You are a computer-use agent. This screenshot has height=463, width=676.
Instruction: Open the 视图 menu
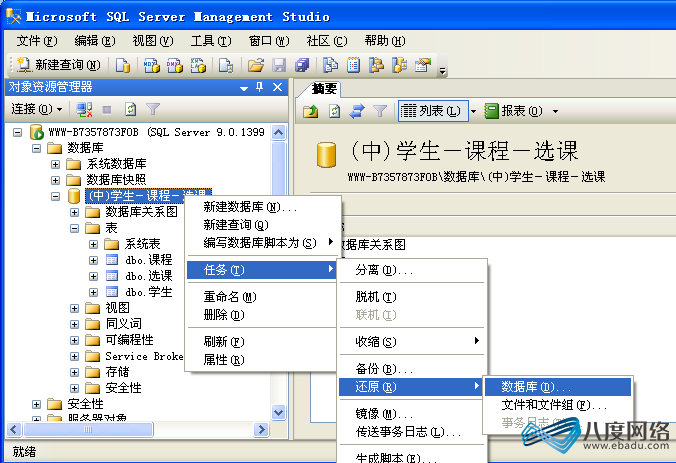(153, 41)
